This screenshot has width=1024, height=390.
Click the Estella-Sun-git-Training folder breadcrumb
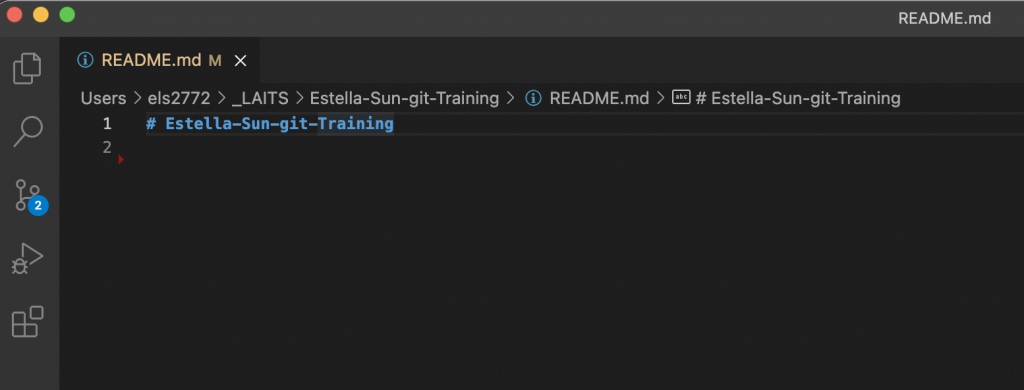(404, 99)
